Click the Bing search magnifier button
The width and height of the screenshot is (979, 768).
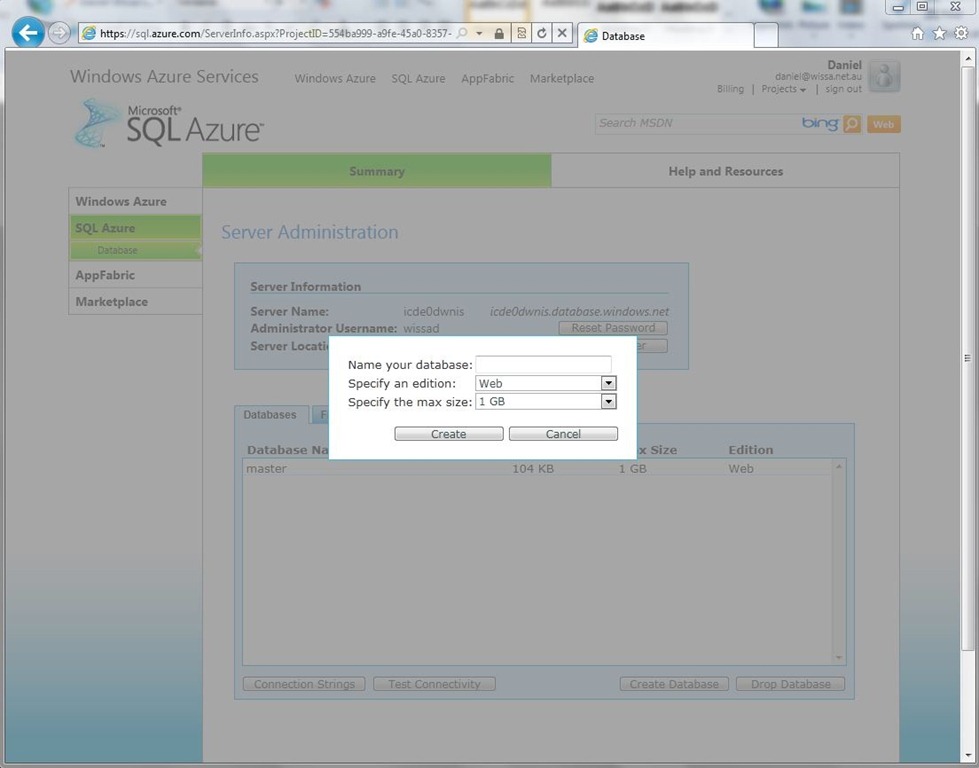point(852,124)
